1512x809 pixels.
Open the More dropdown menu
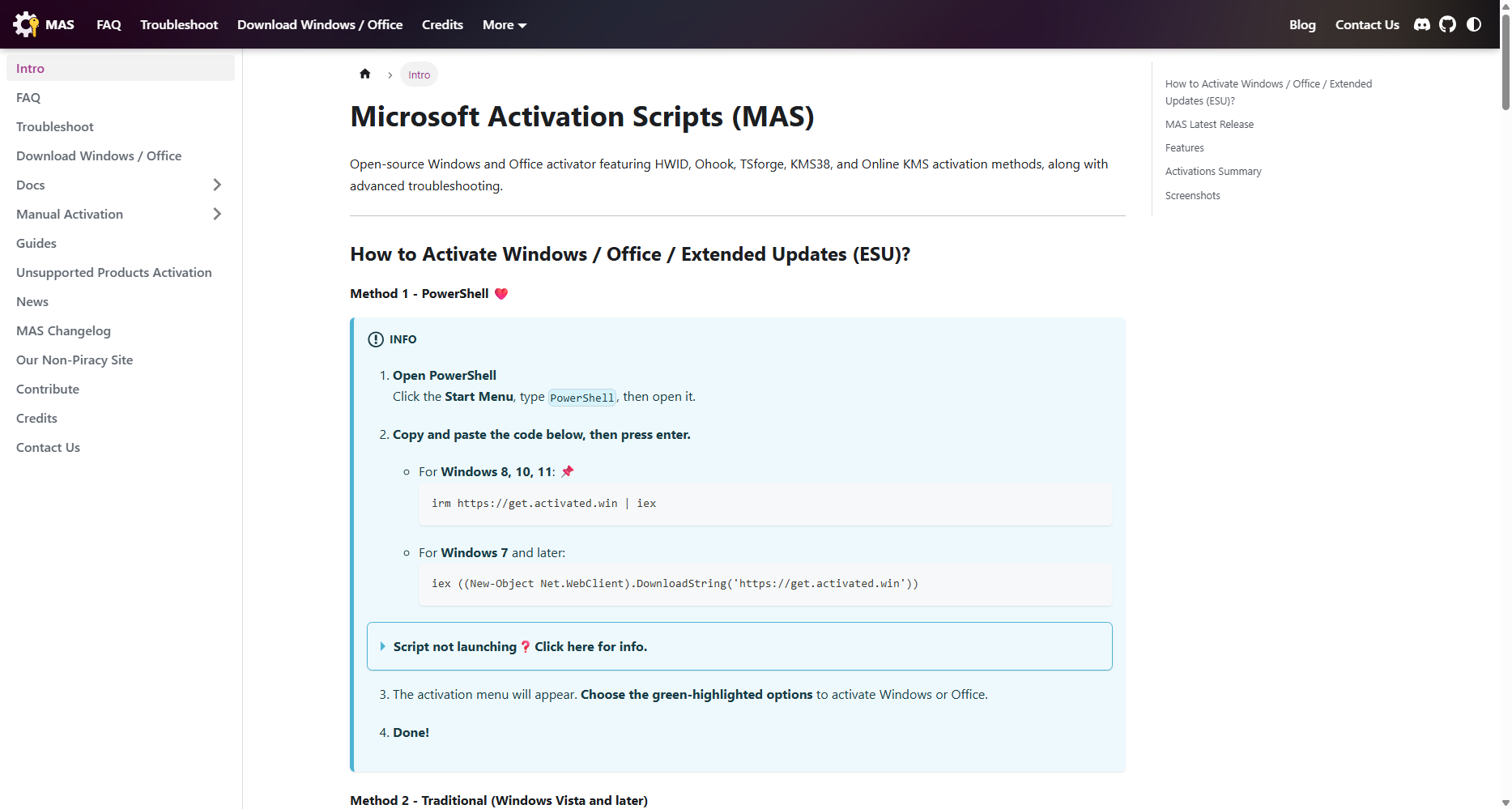[x=505, y=24]
